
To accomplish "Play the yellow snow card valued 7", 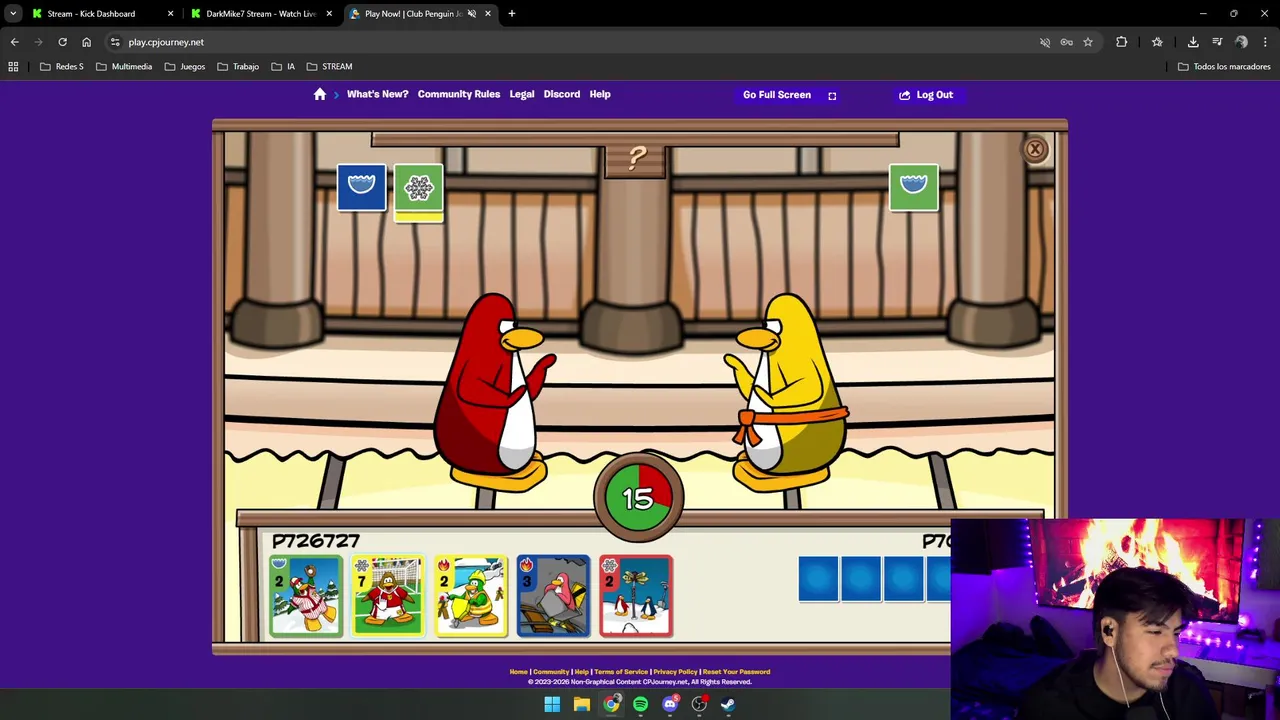I will (388, 596).
